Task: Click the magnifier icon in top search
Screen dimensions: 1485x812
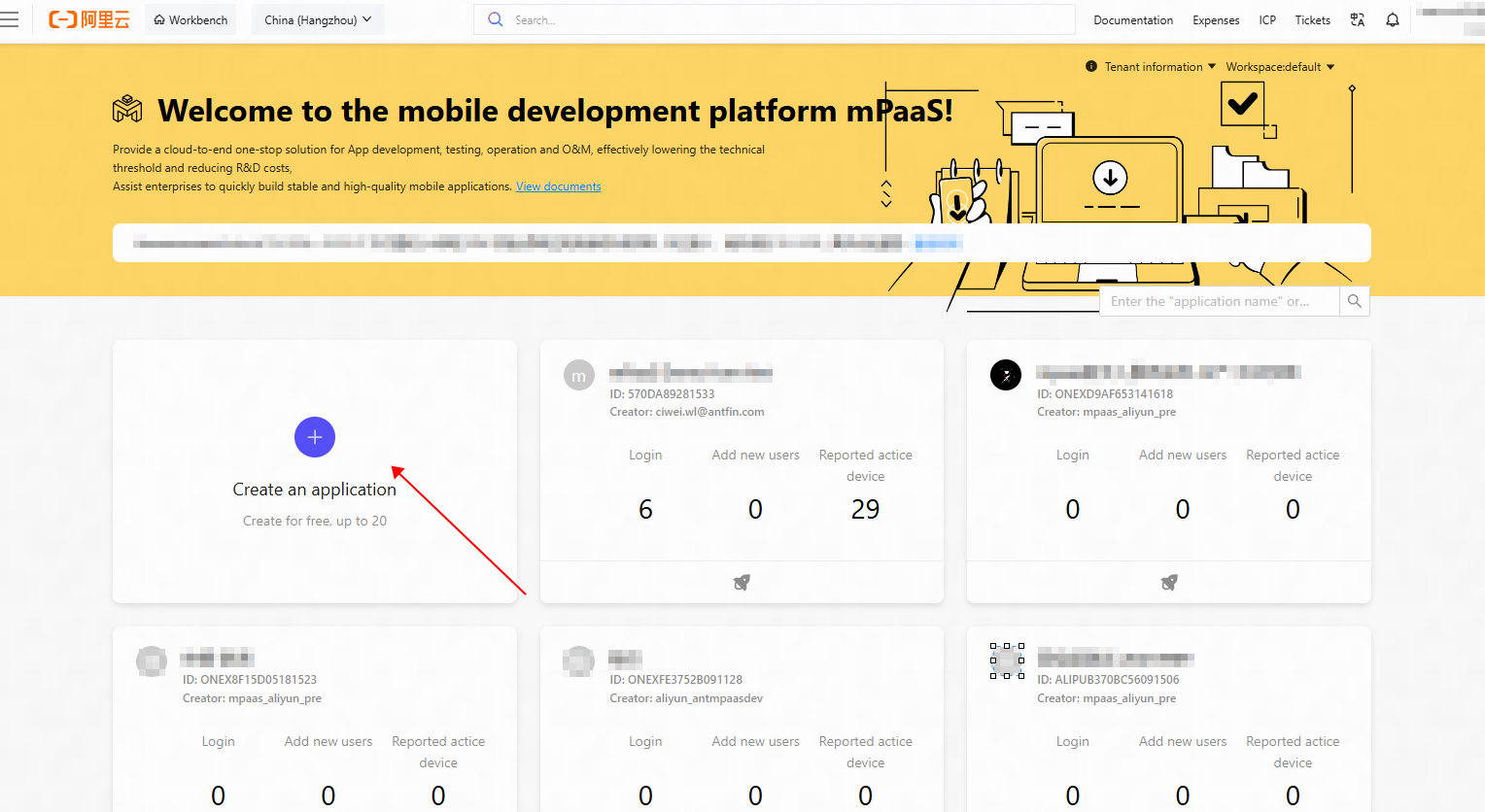Action: [496, 19]
